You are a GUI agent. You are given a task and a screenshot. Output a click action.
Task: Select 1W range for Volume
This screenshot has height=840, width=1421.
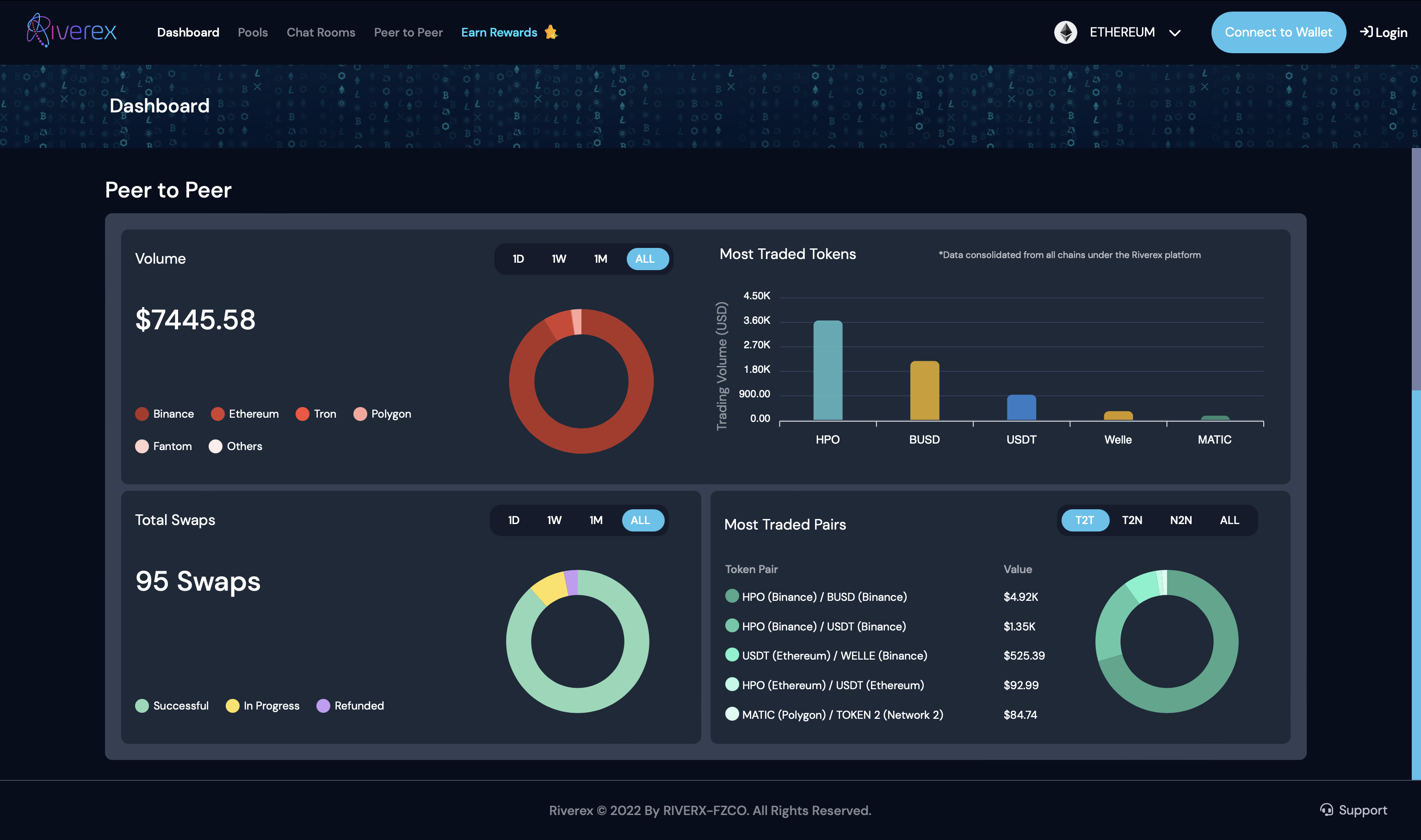tap(559, 259)
